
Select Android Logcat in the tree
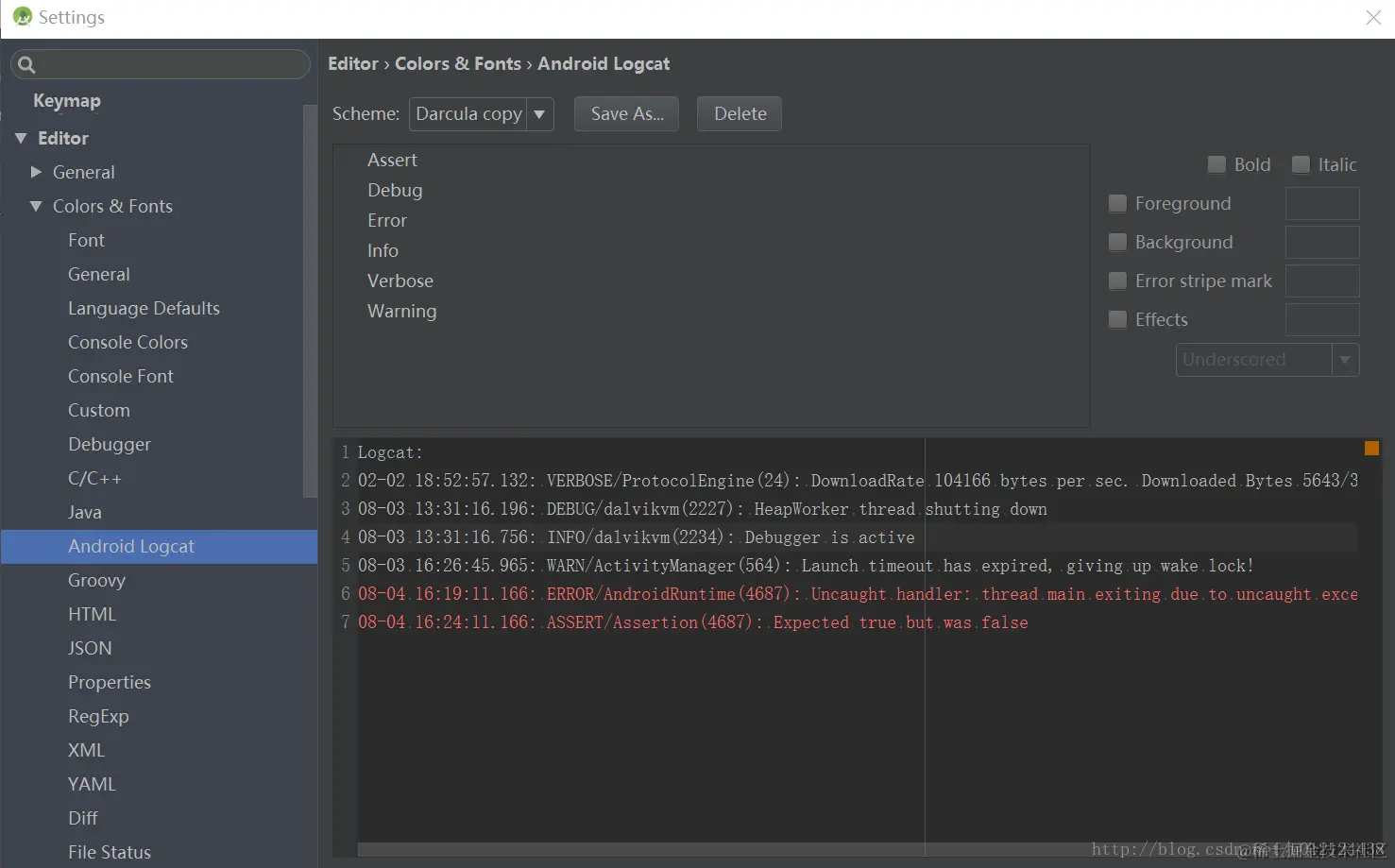159,546
